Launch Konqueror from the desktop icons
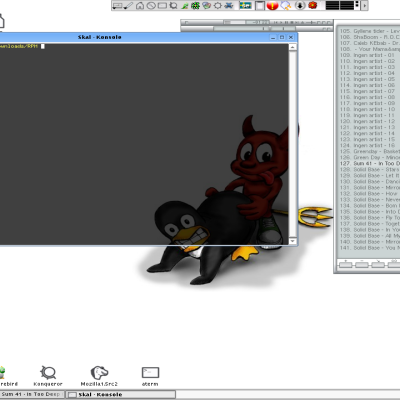400x400 pixels. click(x=48, y=376)
